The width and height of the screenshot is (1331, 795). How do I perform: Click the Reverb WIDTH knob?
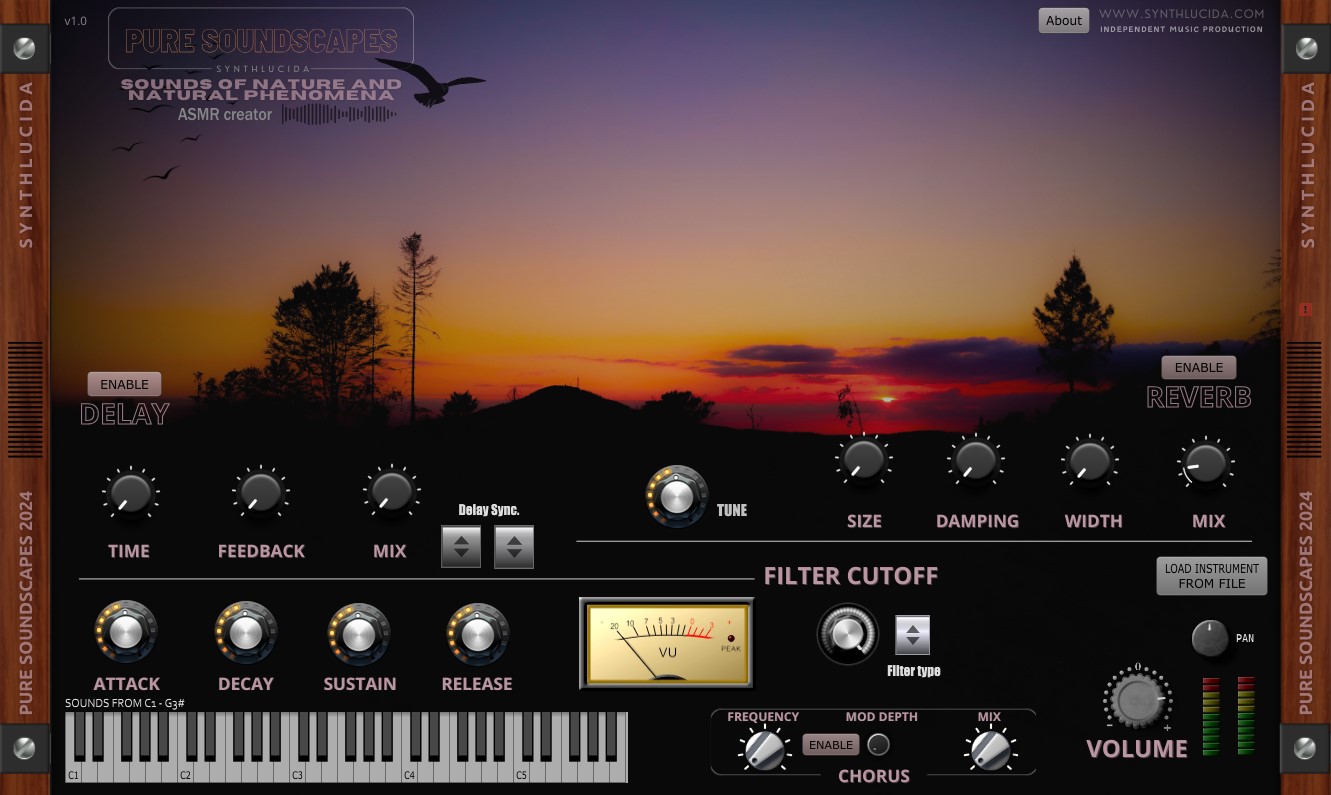(1089, 461)
